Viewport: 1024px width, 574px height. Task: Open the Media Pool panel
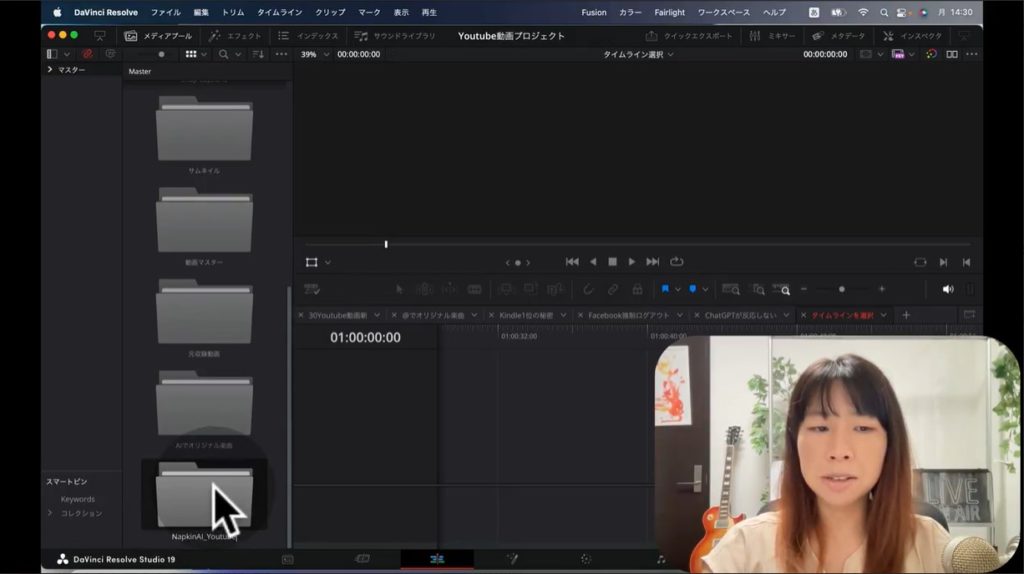tap(158, 36)
